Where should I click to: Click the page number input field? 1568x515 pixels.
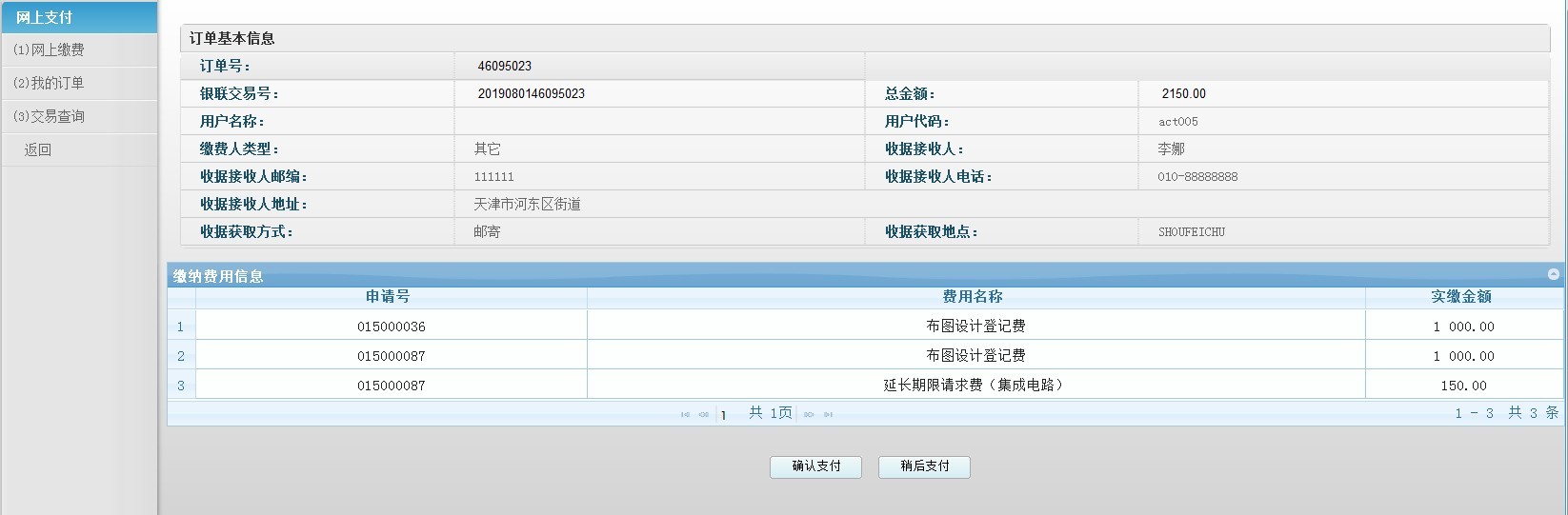(x=728, y=414)
